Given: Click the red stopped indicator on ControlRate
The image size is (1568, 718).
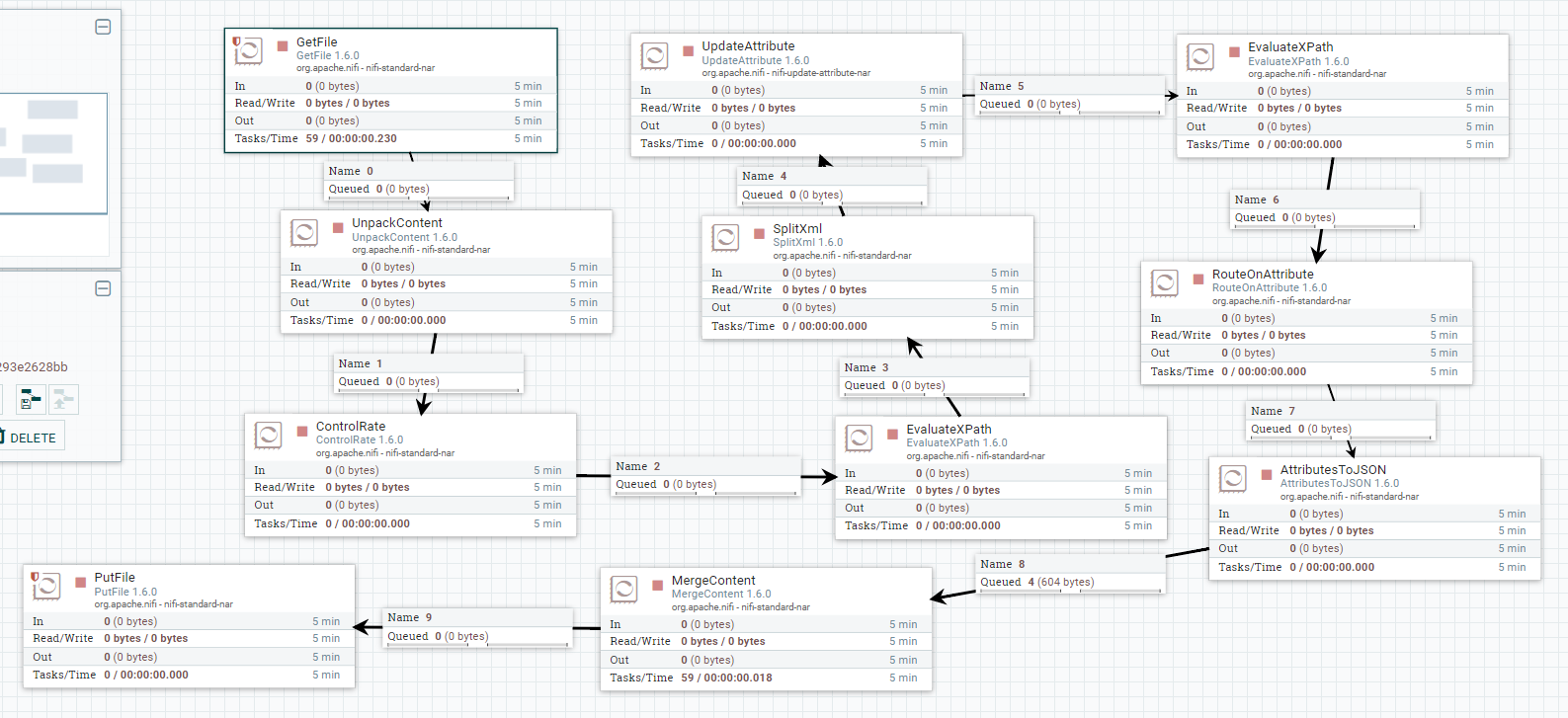Looking at the screenshot, I should tap(303, 432).
